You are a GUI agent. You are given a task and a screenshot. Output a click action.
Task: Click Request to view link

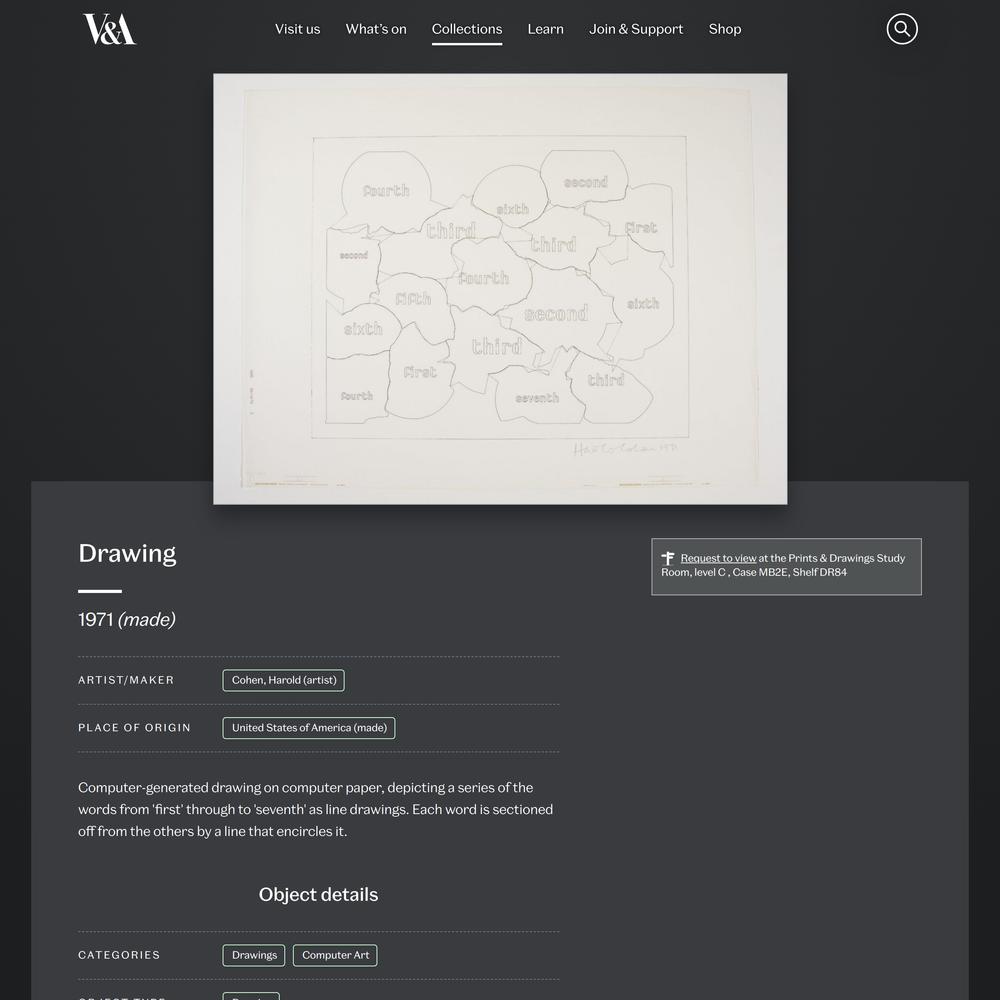718,558
